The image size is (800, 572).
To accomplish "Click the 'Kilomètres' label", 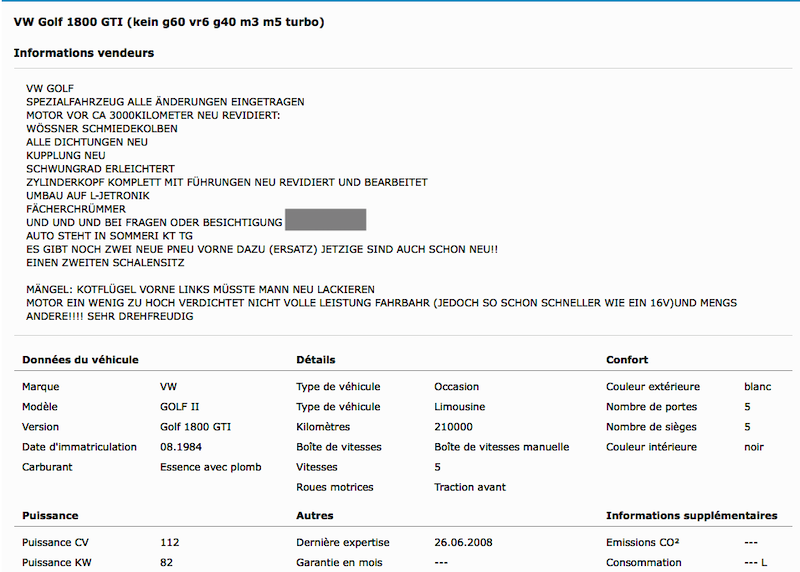I will [323, 427].
